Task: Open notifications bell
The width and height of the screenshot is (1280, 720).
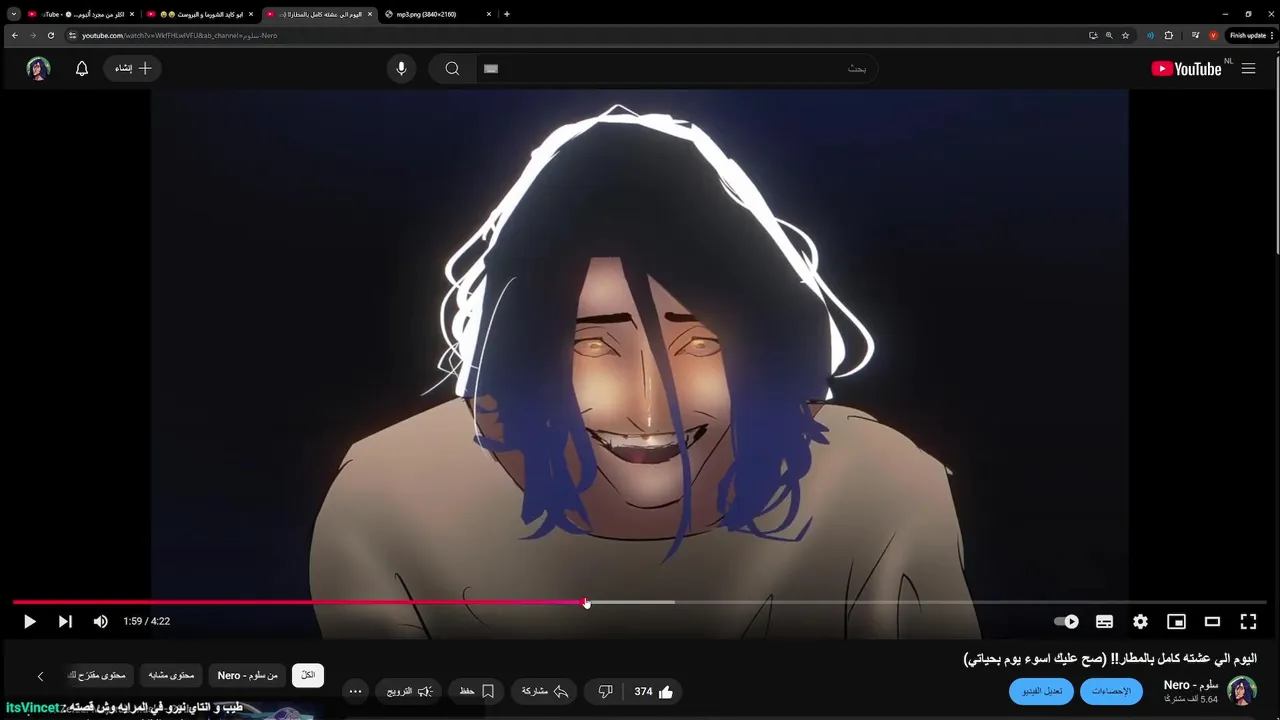Action: point(82,68)
